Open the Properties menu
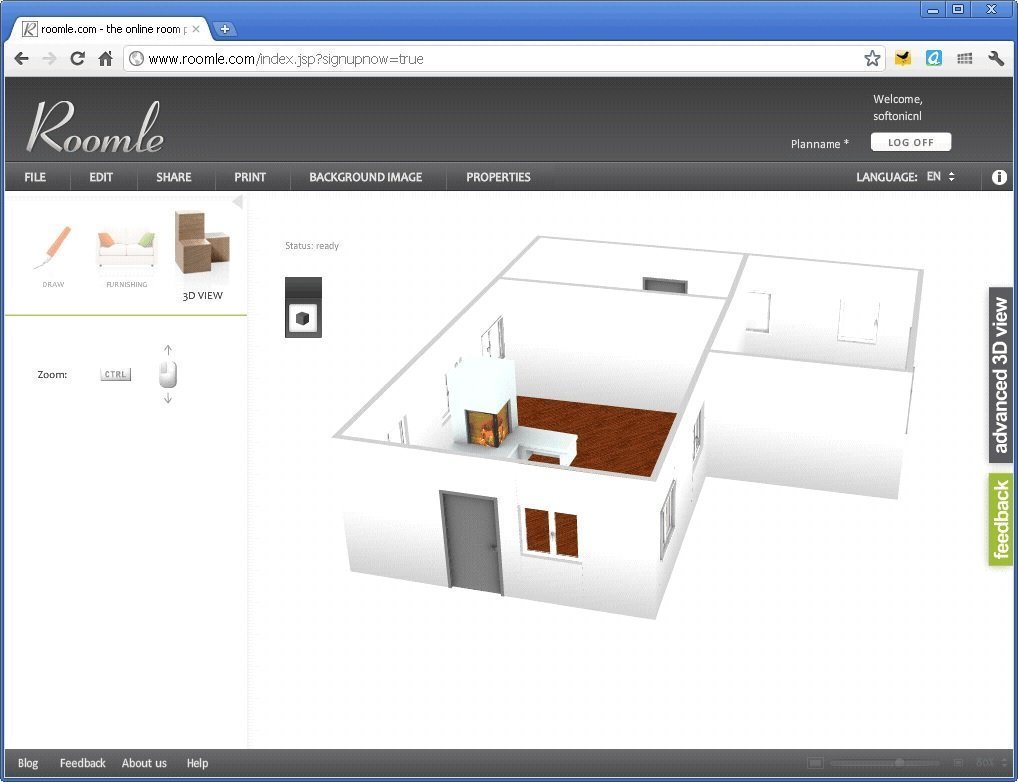This screenshot has height=782, width=1018. [x=498, y=177]
